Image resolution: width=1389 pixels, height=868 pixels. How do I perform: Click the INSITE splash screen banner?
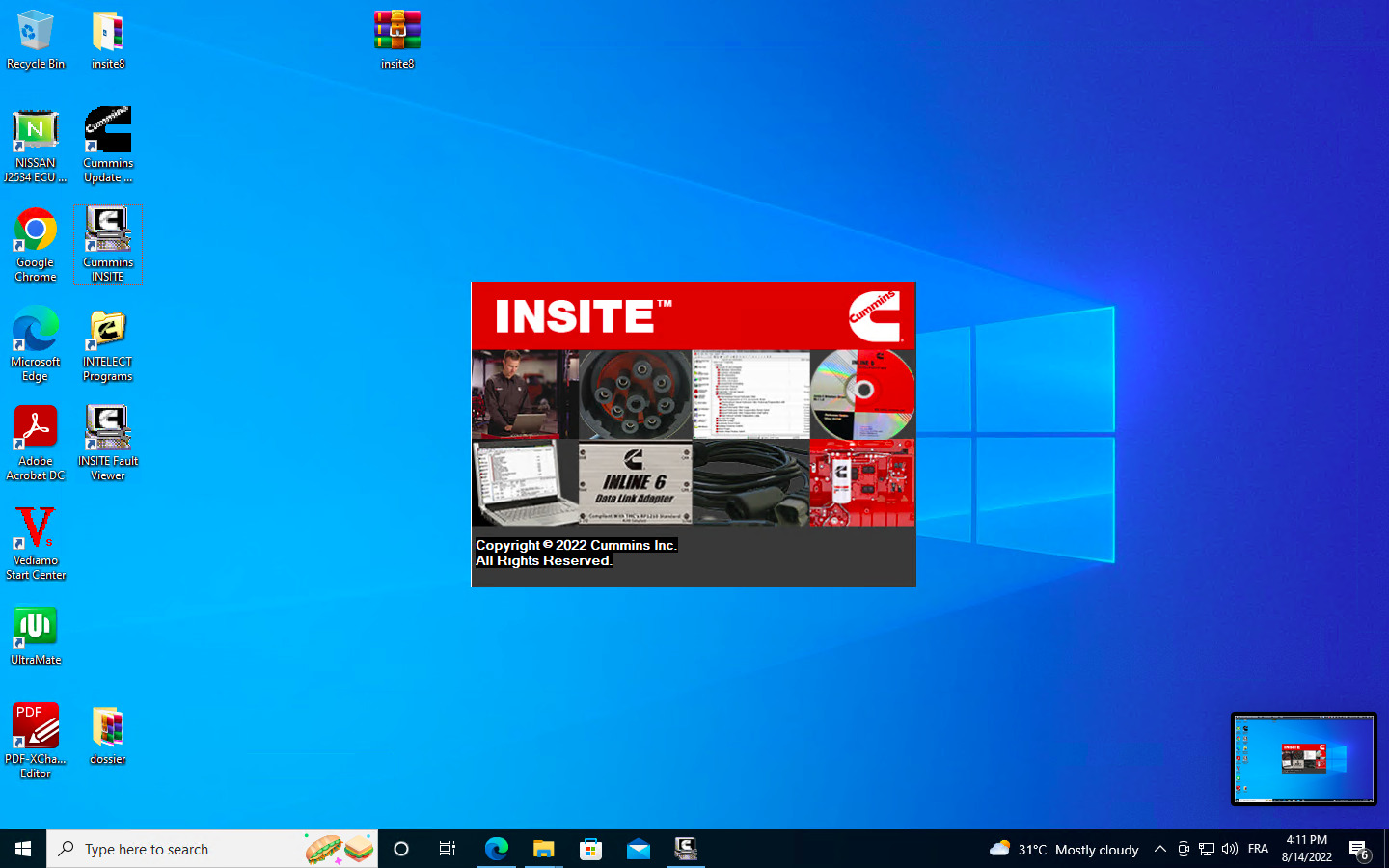click(x=694, y=315)
